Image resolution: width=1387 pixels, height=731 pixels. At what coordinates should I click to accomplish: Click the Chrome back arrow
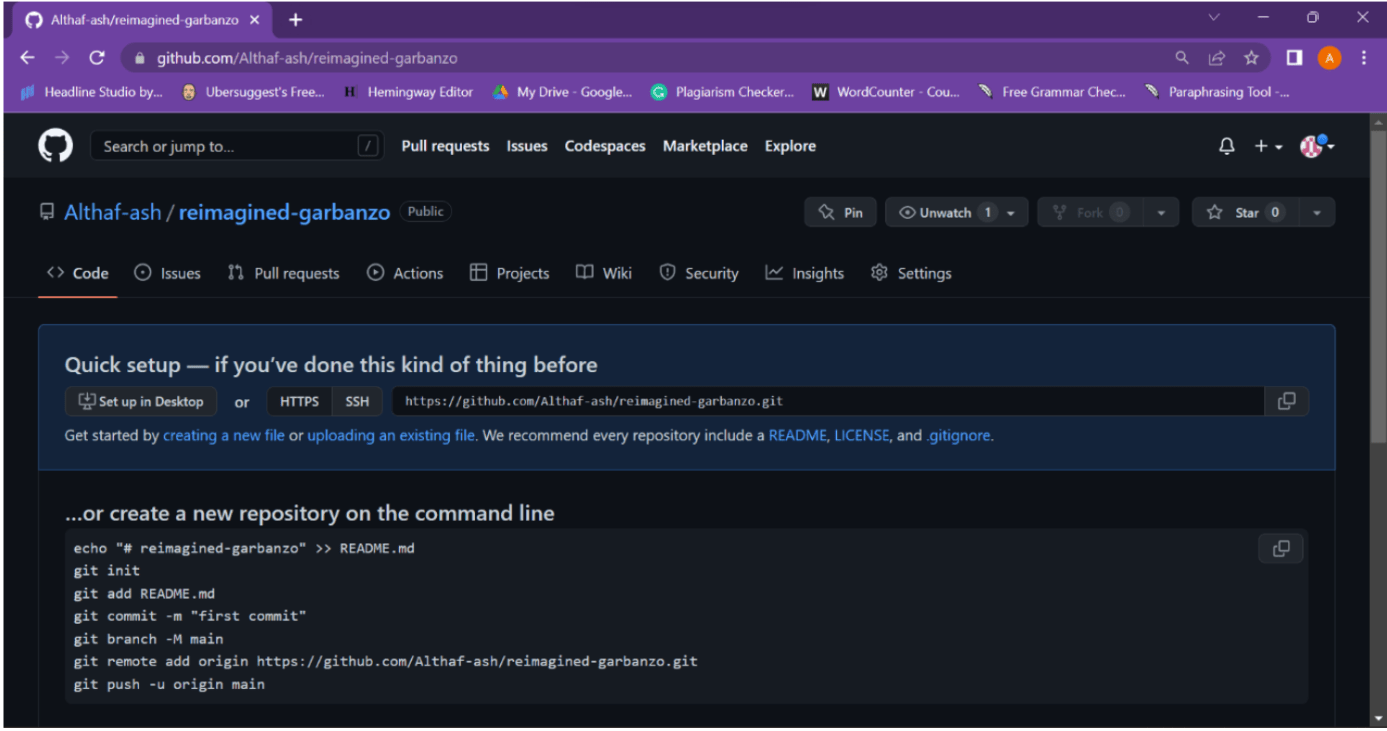(x=28, y=58)
